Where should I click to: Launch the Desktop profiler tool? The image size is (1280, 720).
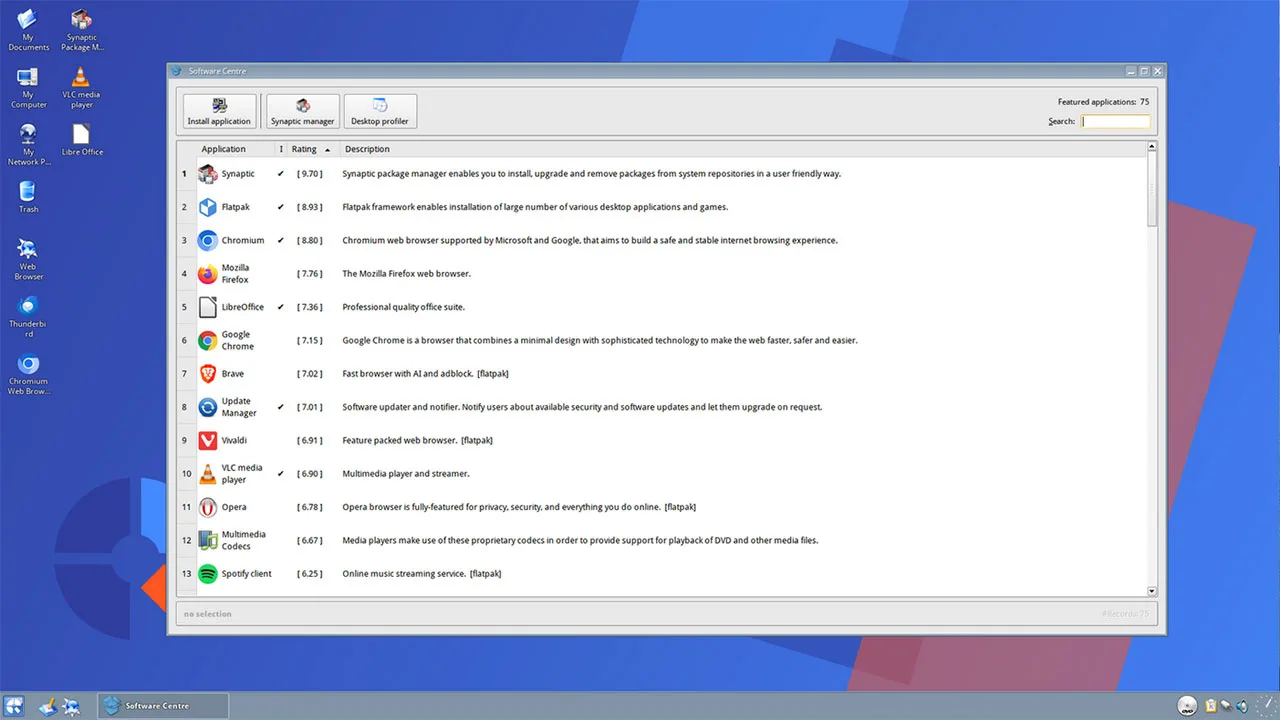(x=380, y=111)
